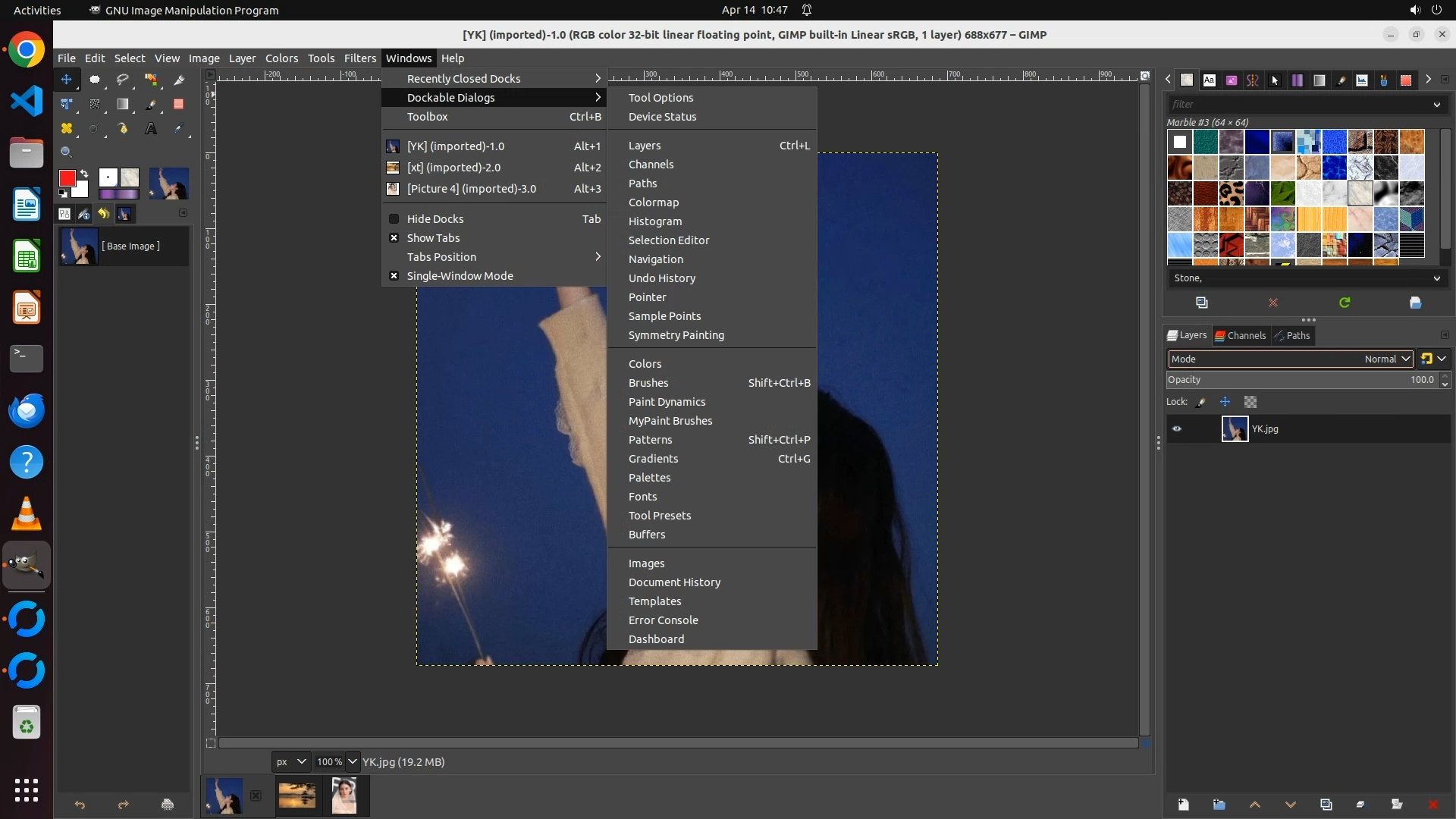Choose Symmetry Painting menu entry

(676, 335)
